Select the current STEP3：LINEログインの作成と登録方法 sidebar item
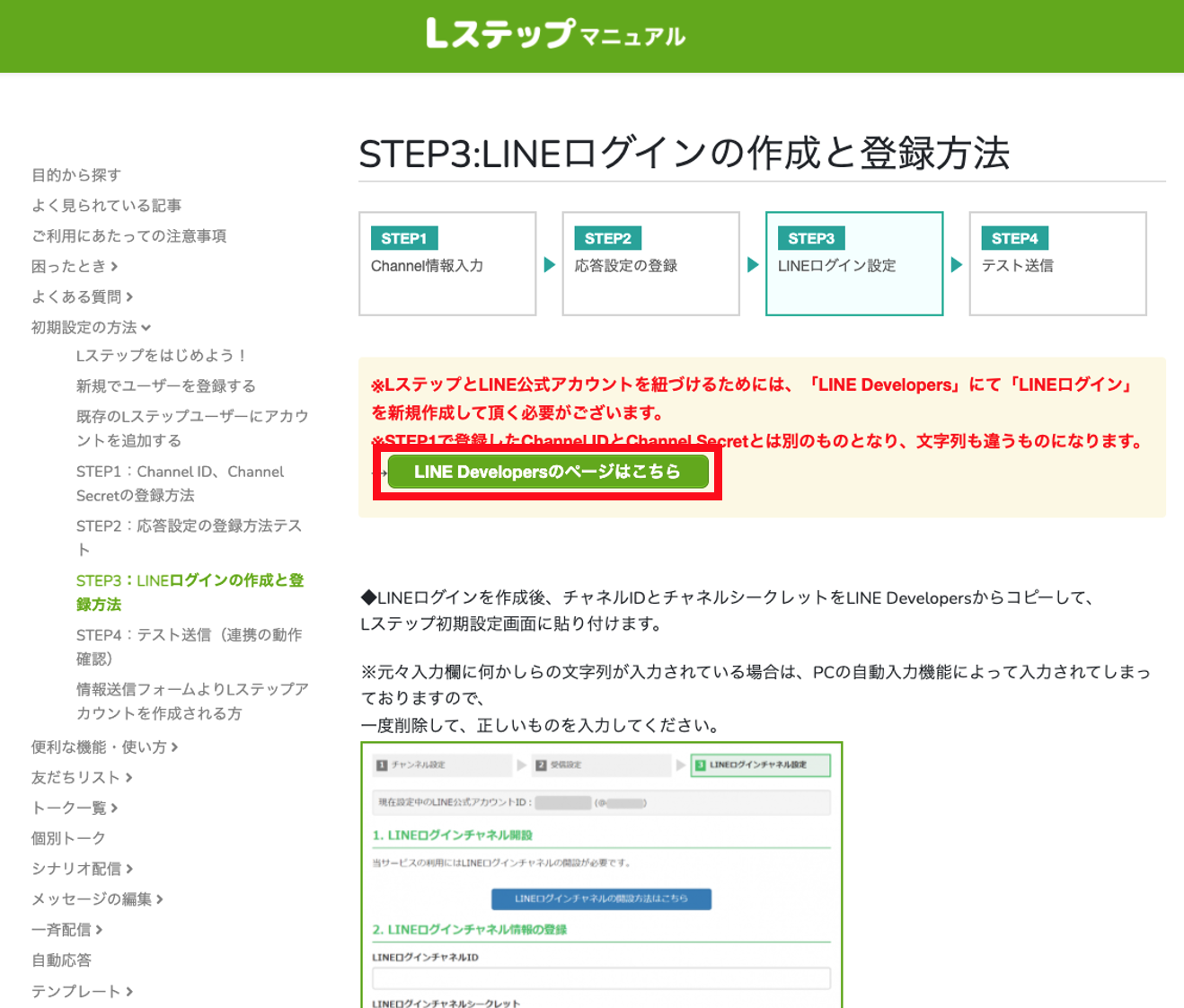This screenshot has height=1008, width=1184. [190, 592]
